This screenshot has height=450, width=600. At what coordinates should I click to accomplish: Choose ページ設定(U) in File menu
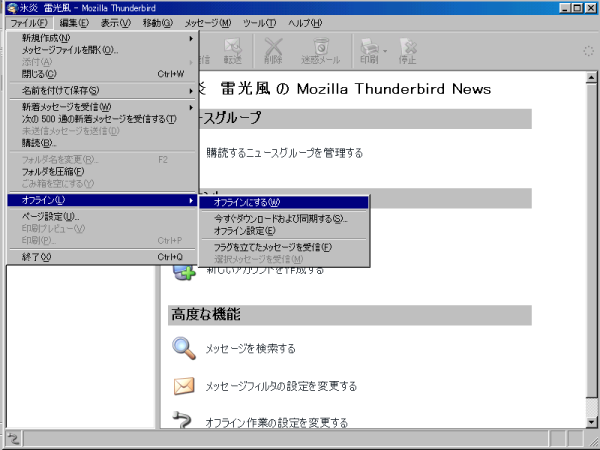pos(102,217)
